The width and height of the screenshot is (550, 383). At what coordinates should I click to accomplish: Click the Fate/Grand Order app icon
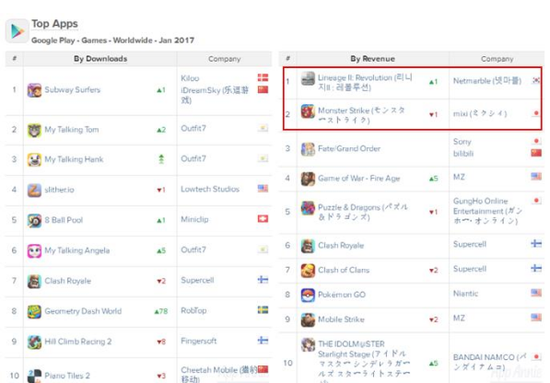(x=308, y=149)
